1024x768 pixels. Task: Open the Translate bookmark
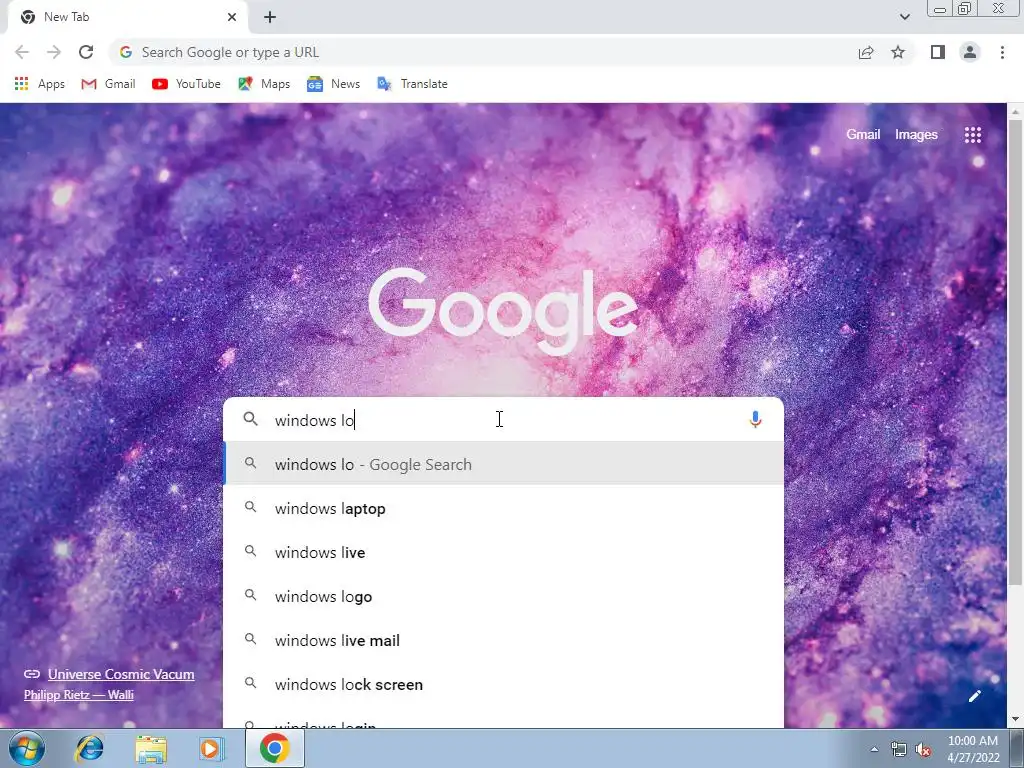tap(413, 84)
